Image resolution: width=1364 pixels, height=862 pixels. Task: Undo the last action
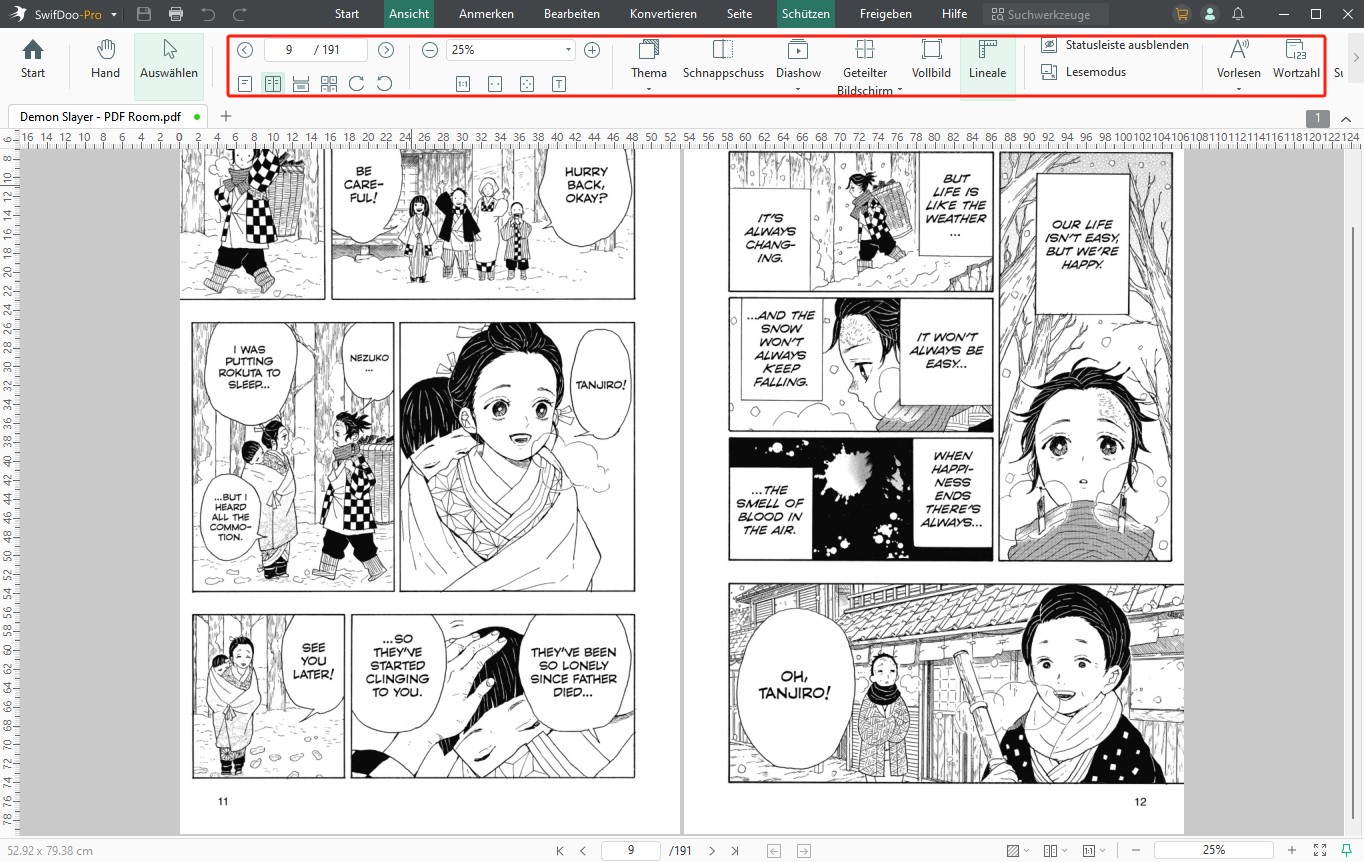(208, 14)
